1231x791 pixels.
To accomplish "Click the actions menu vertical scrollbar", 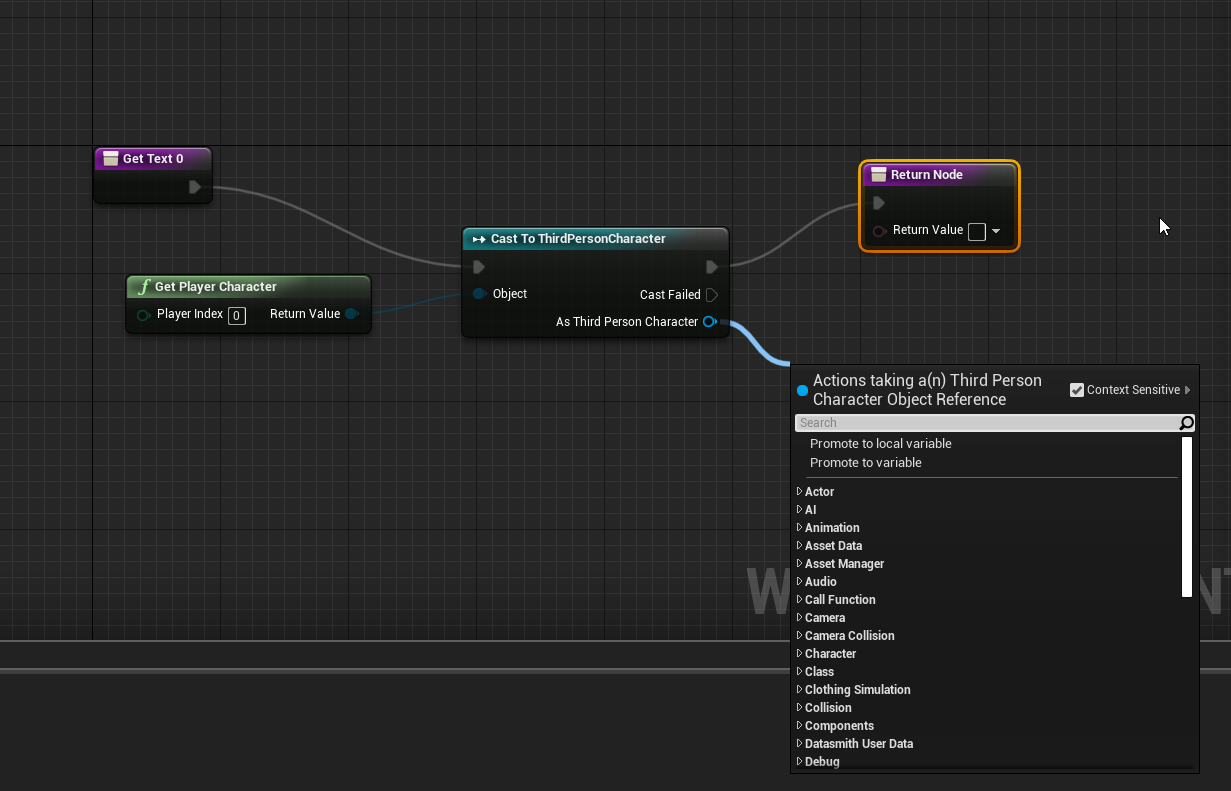I will click(1187, 517).
